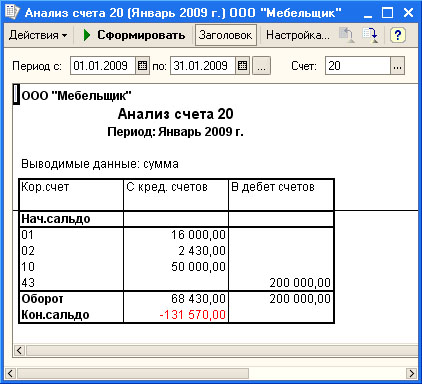This screenshot has width=422, height=384.
Task: Click the outer horizontal scrollbar thumb
Action: pos(133,373)
